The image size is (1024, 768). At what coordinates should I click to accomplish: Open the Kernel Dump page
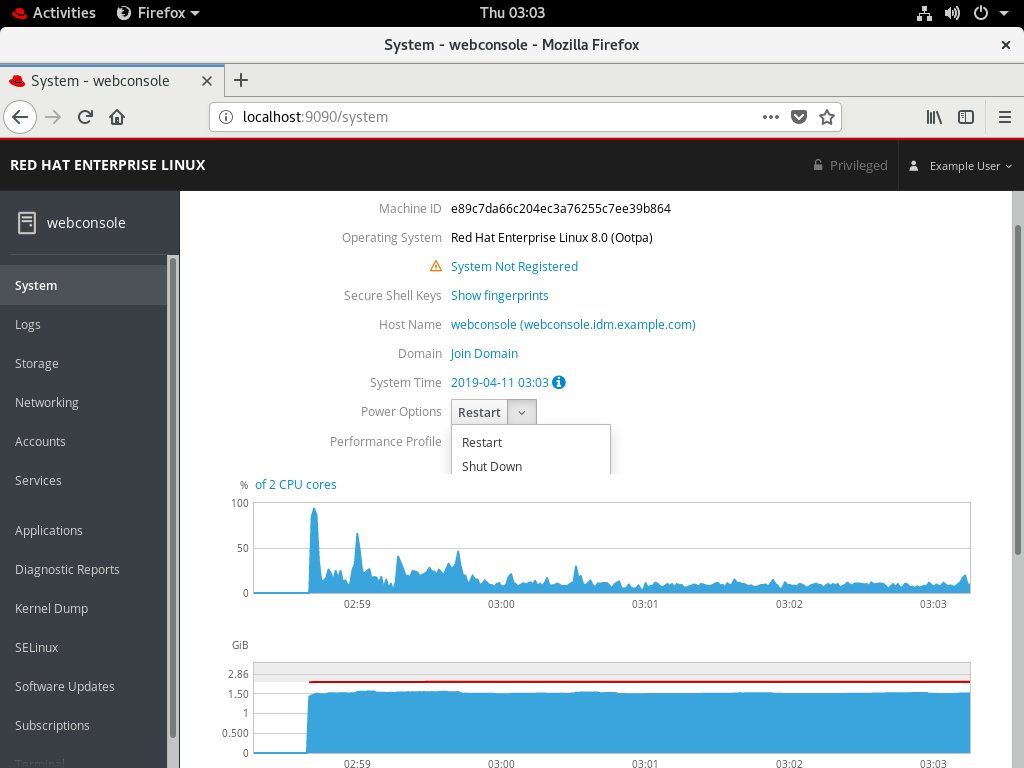[84, 609]
